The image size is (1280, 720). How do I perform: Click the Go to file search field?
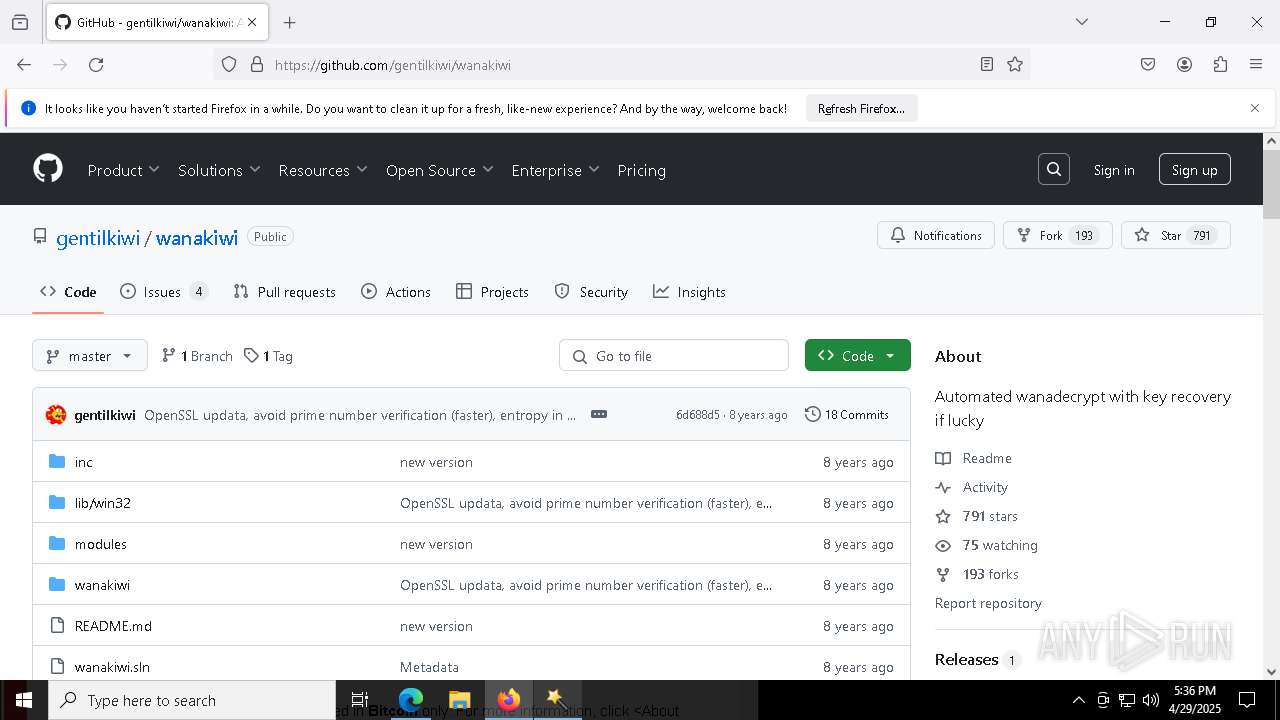[x=674, y=356]
